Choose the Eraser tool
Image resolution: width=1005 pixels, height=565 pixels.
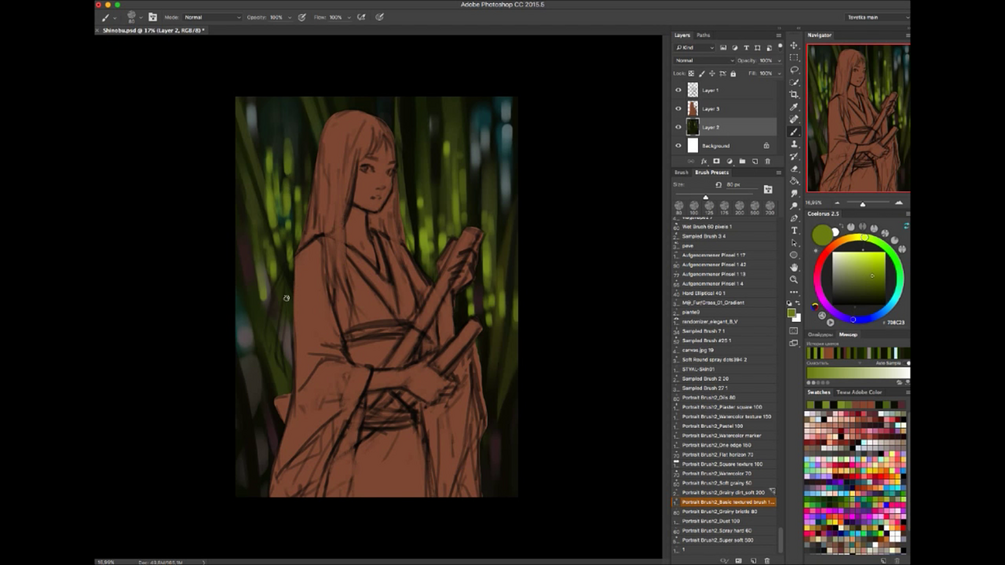click(794, 169)
